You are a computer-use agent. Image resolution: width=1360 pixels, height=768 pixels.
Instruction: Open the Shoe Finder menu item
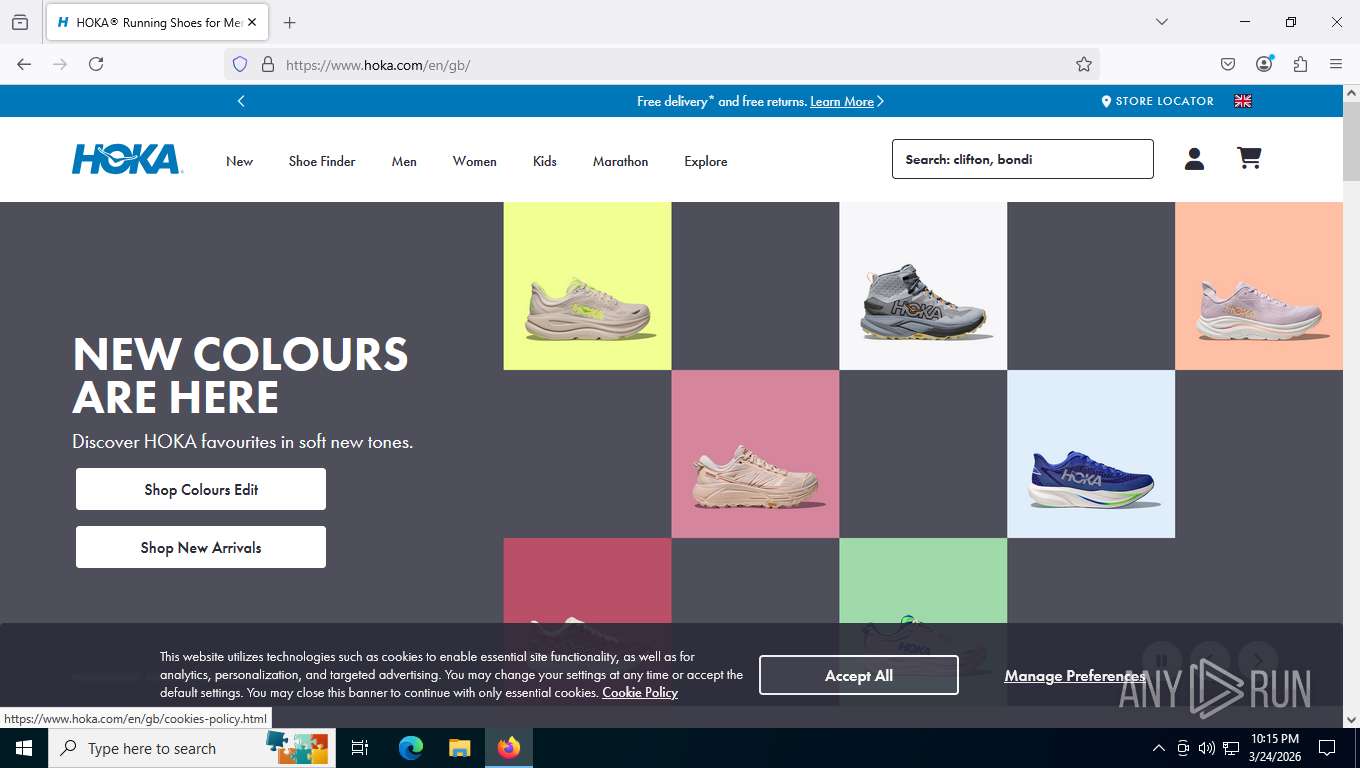[x=322, y=161]
